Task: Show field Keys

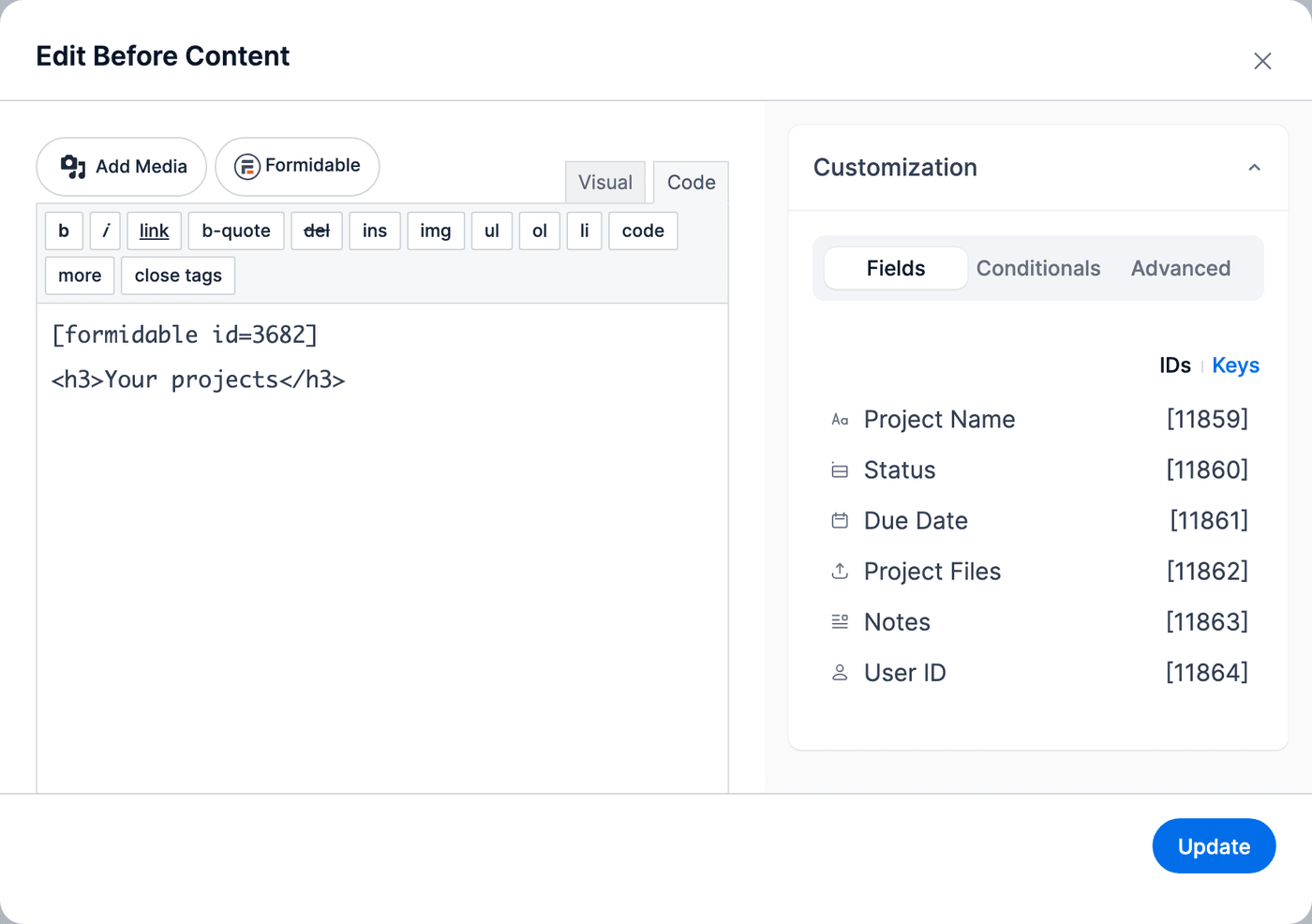Action: [1236, 365]
